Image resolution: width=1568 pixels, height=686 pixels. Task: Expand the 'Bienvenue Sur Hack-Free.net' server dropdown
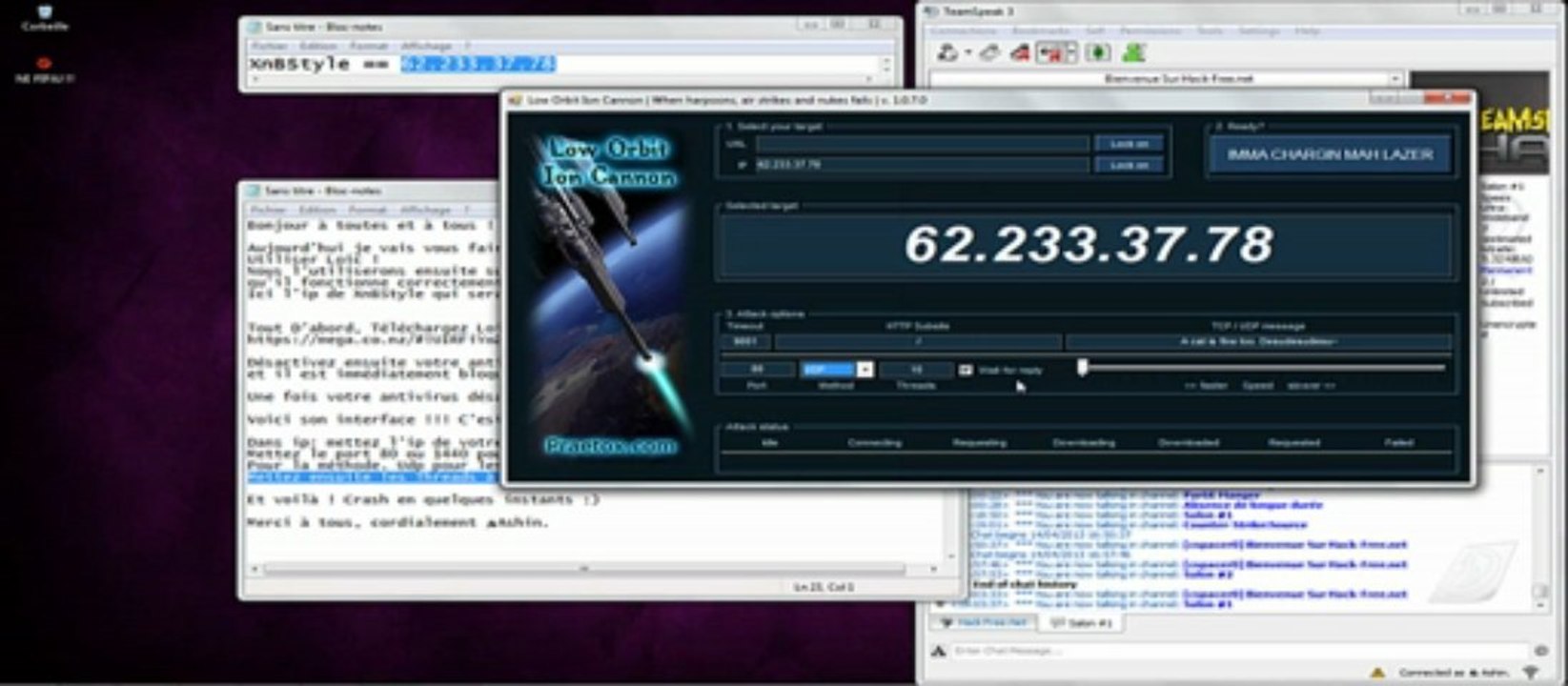coord(1395,79)
